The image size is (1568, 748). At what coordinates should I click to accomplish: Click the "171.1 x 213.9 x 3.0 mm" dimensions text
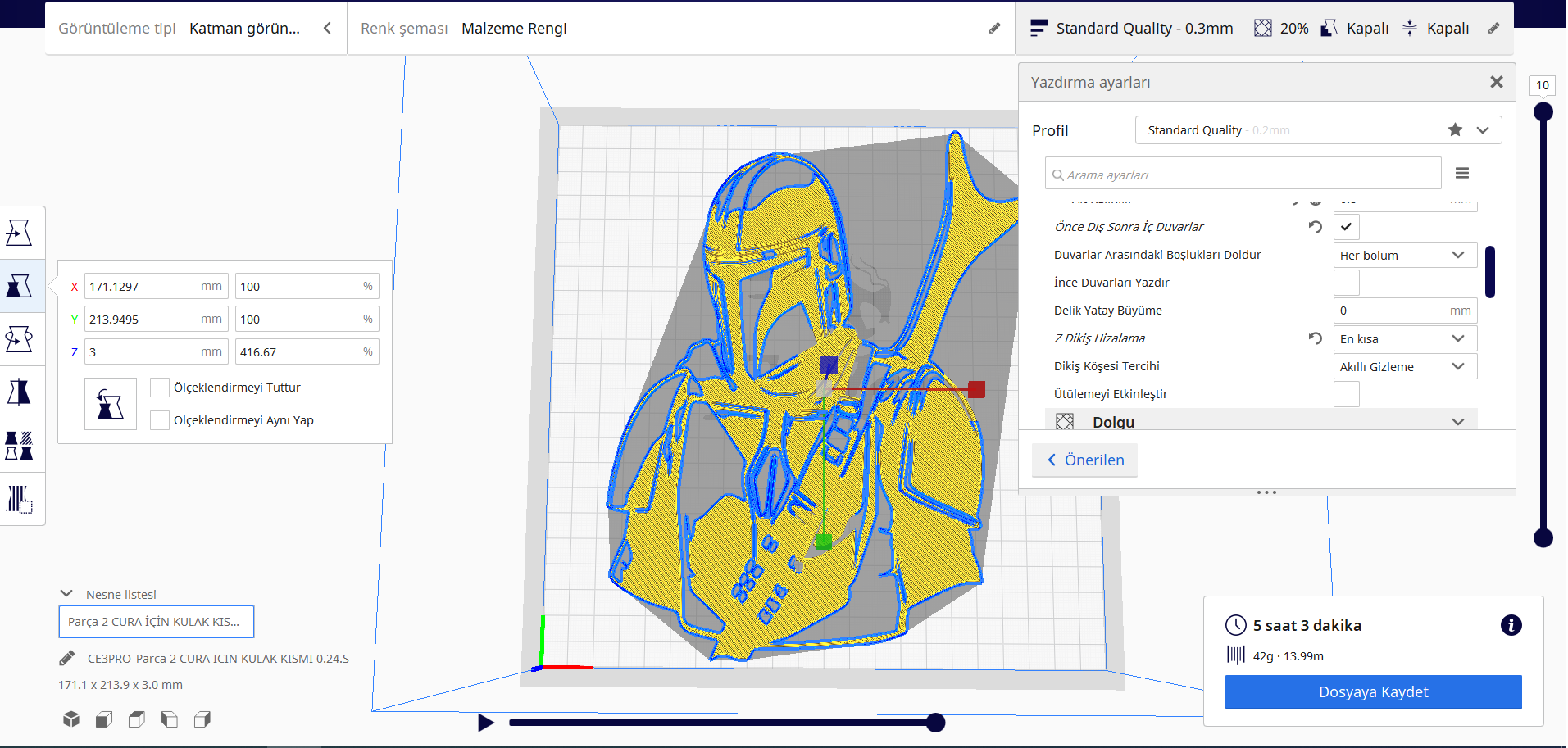click(120, 685)
